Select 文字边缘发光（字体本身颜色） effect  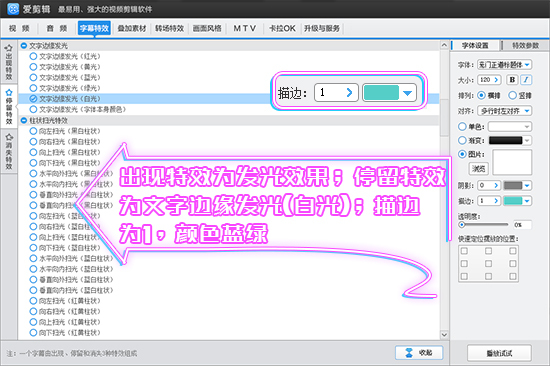pos(78,109)
